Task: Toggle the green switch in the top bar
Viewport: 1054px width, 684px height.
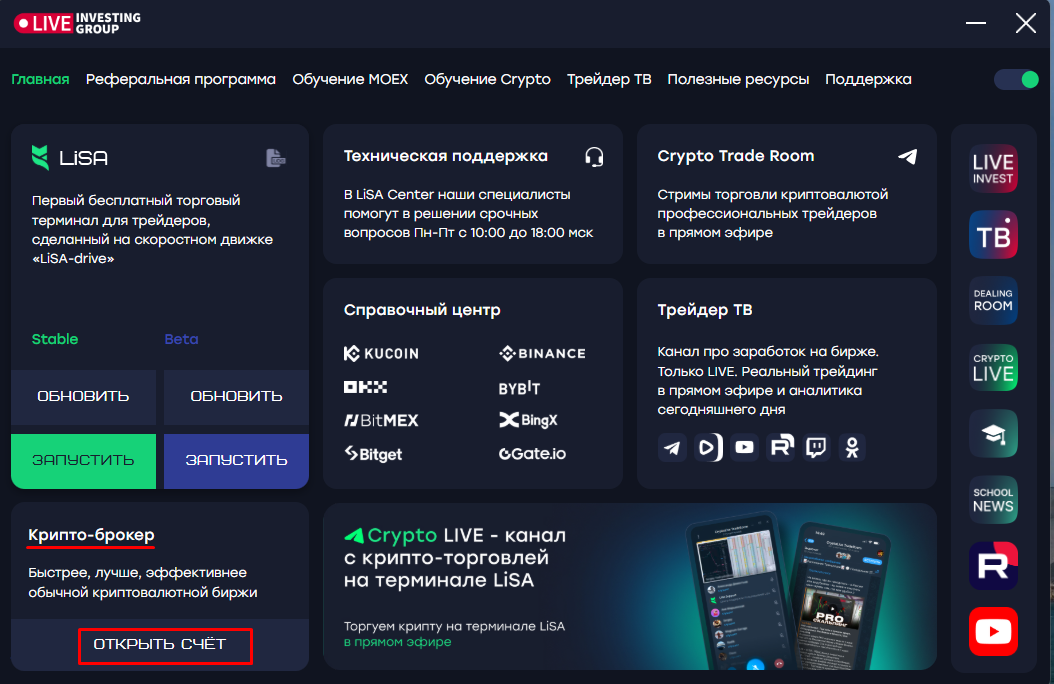Action: pyautogui.click(x=1016, y=79)
